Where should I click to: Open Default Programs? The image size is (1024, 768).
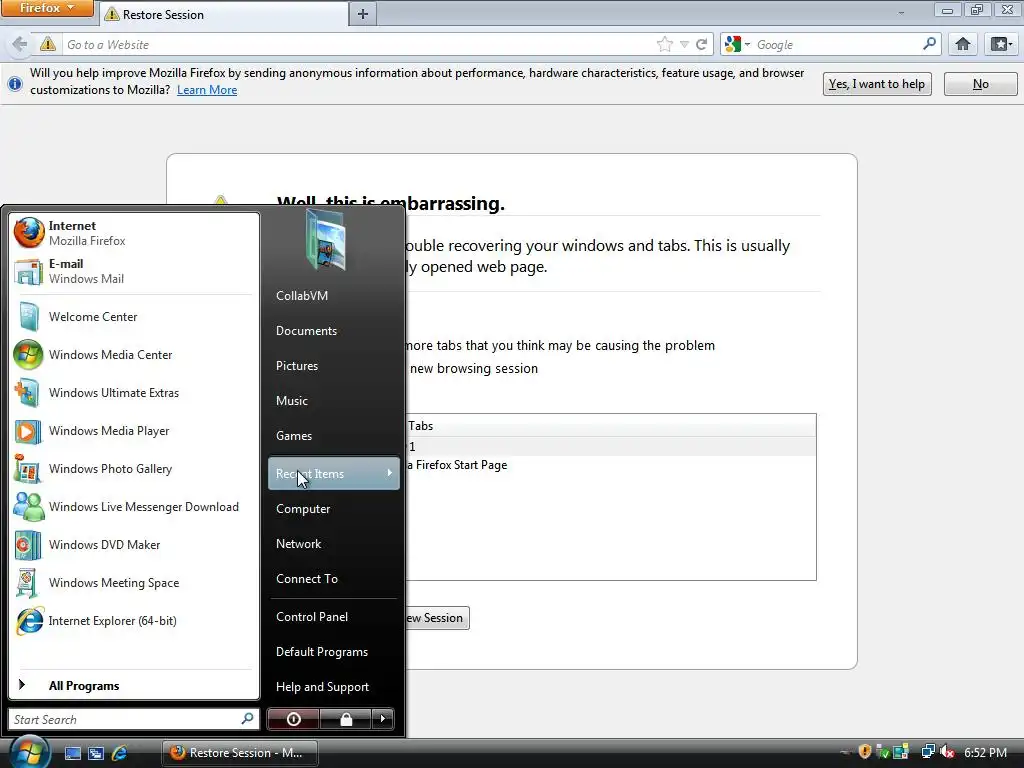point(334,652)
